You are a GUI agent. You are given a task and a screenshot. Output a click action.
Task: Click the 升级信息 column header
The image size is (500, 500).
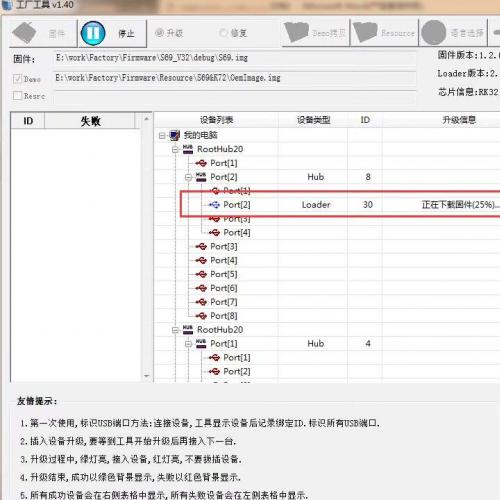(x=459, y=120)
